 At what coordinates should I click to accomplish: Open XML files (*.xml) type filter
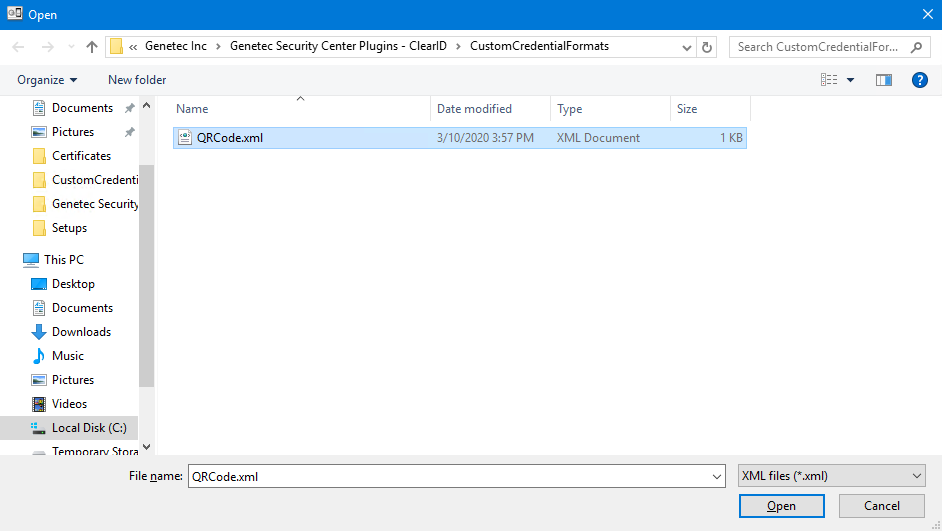(x=831, y=476)
